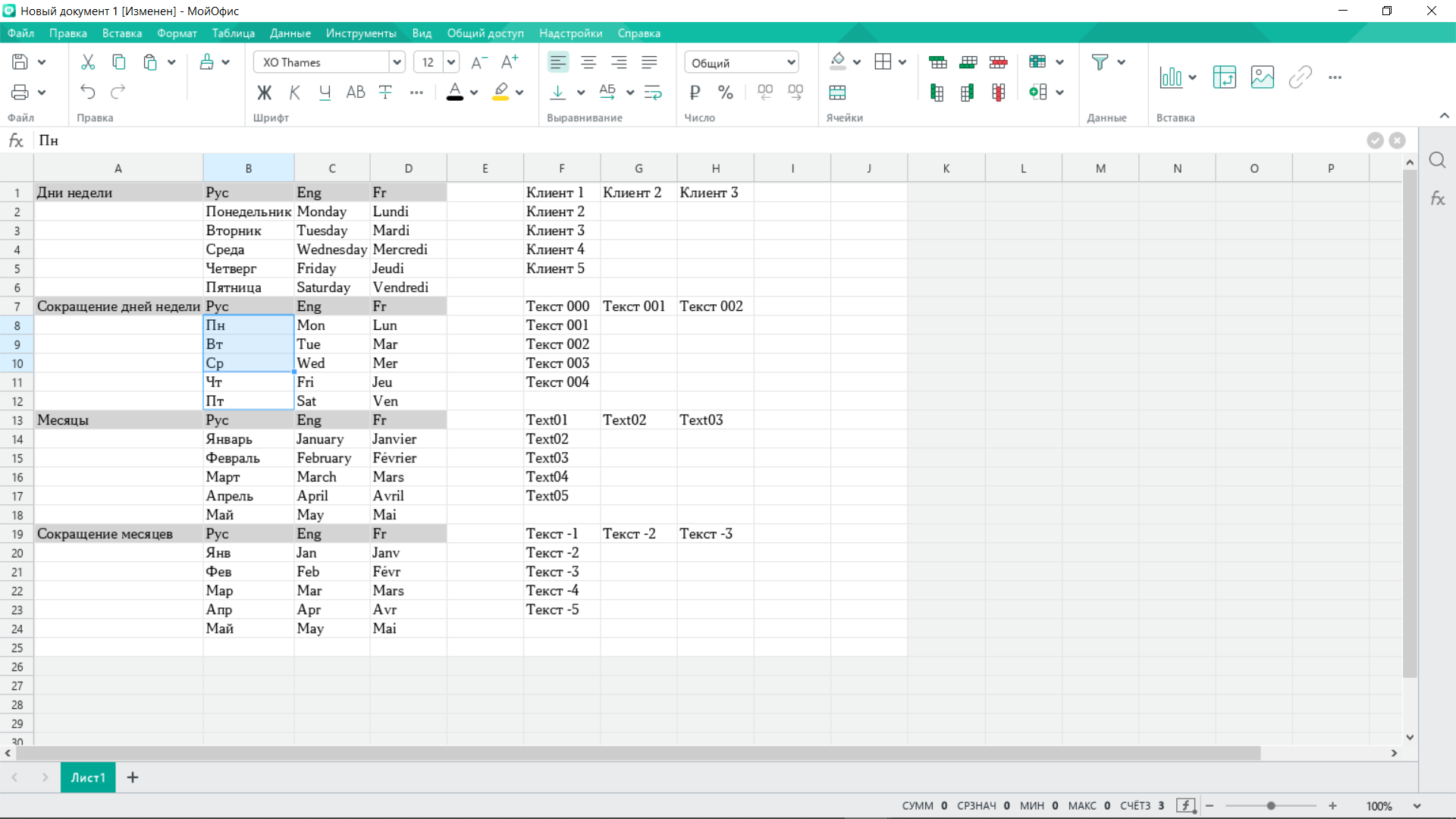
Task: Open the Таблица menu
Action: point(233,33)
